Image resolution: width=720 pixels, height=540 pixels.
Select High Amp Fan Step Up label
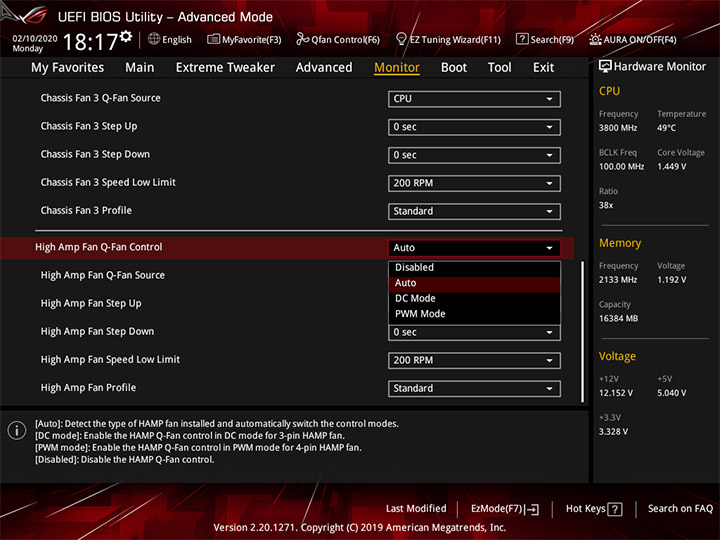[91, 304]
